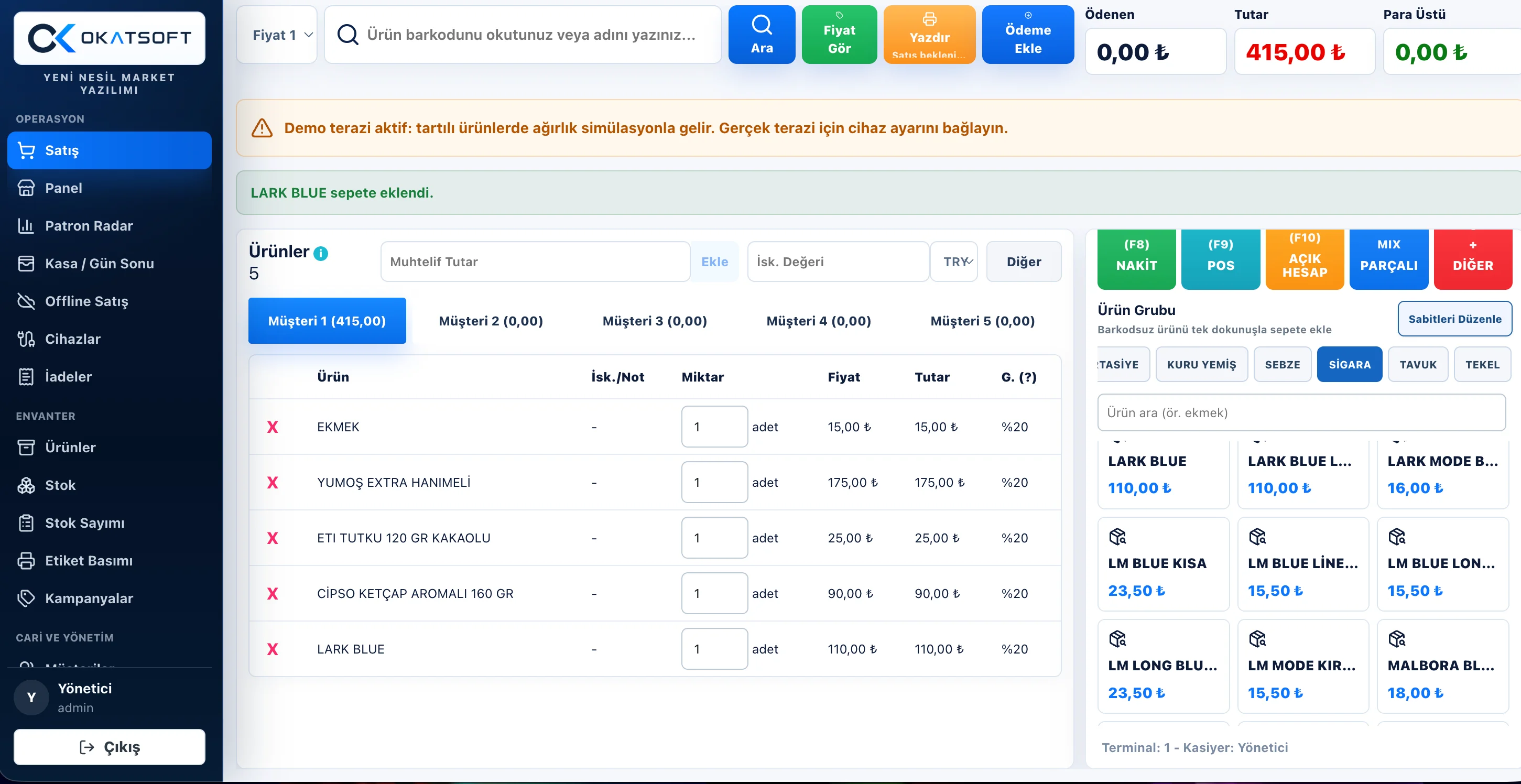Edit LARK BLUE quantity field
The image size is (1521, 784).
(714, 649)
